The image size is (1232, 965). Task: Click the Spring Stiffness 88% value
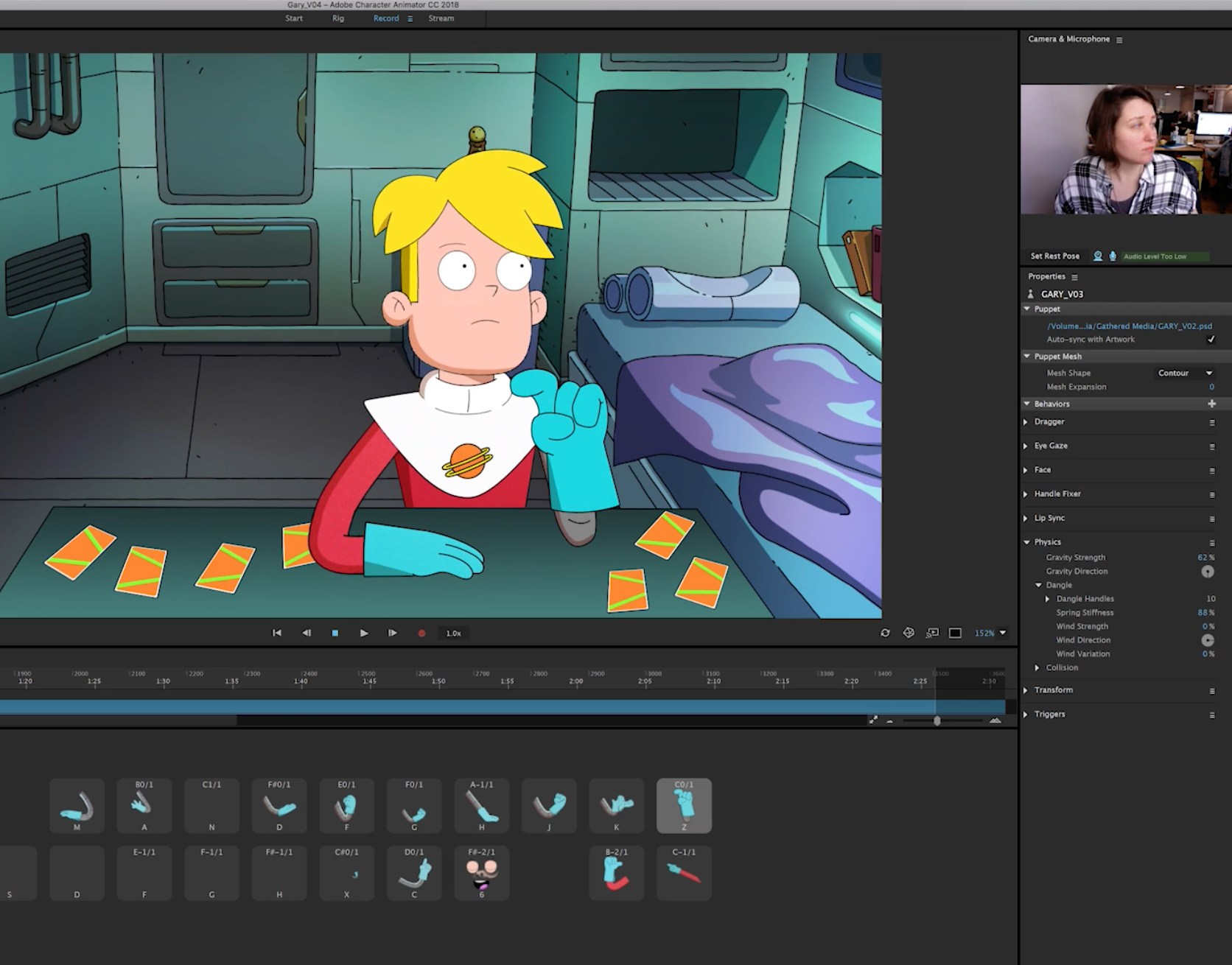[1205, 612]
